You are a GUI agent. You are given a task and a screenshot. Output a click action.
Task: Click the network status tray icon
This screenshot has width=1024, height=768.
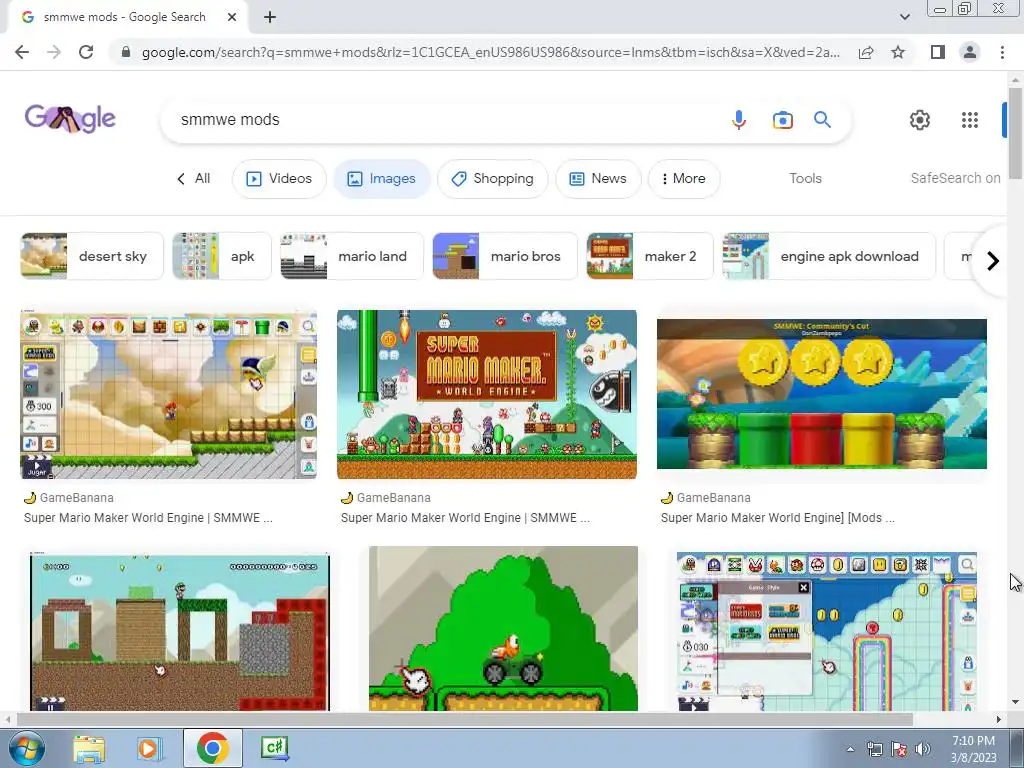(x=874, y=749)
